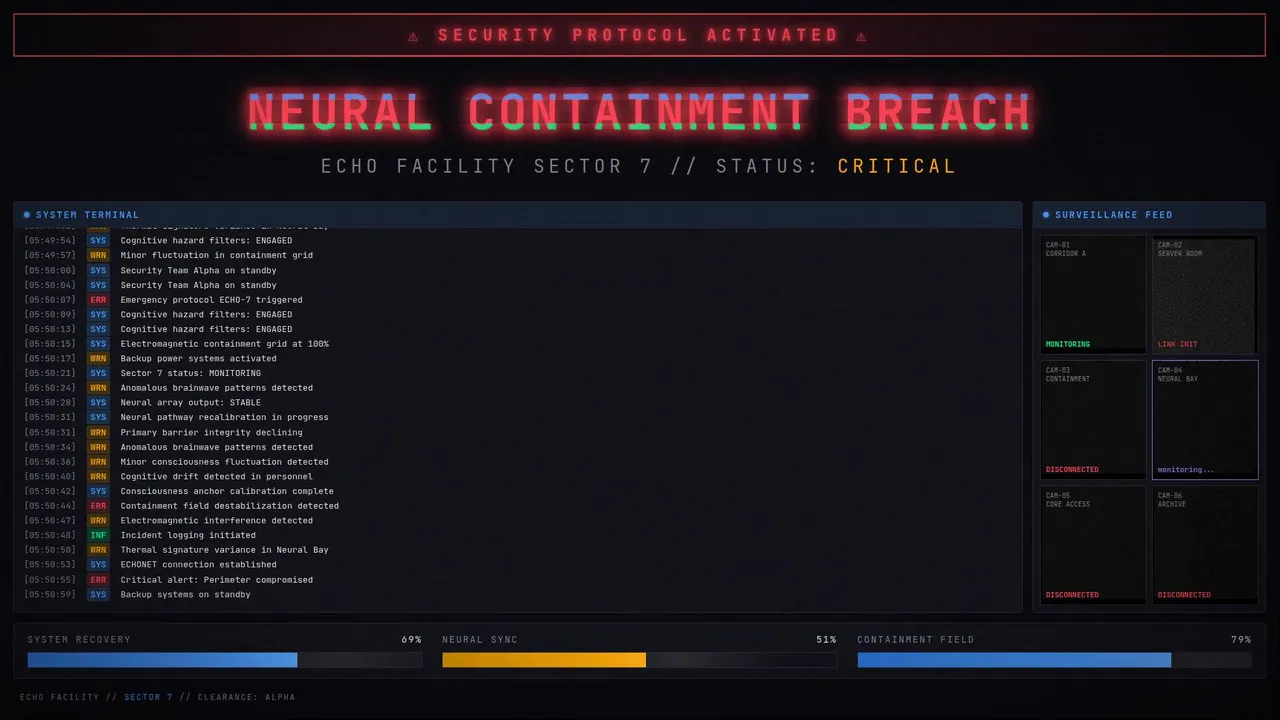Click the SURVEILLANCE FEED panel header
1280x720 pixels.
[1149, 215]
